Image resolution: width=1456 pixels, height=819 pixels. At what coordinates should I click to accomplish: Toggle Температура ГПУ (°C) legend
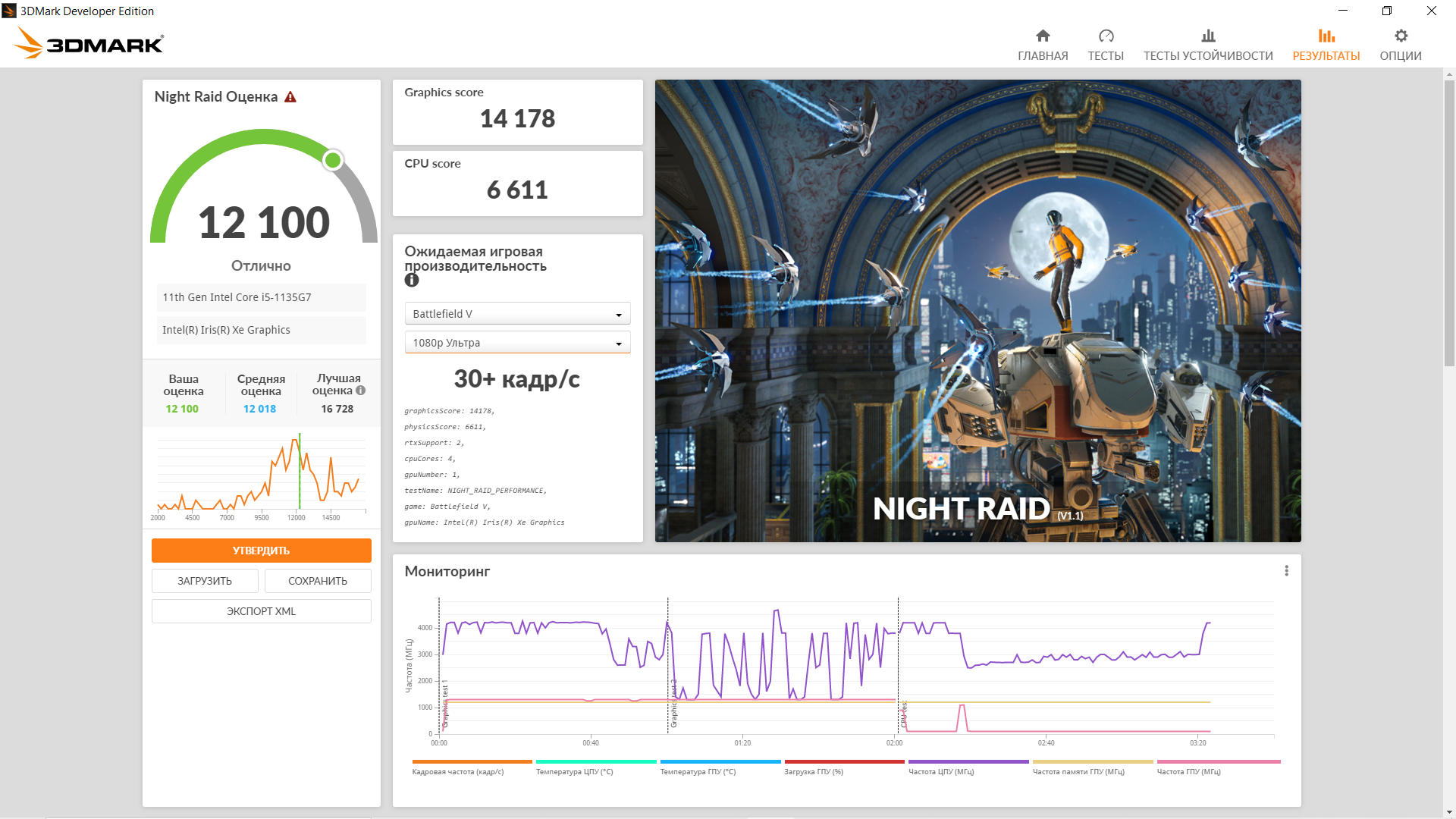point(720,767)
